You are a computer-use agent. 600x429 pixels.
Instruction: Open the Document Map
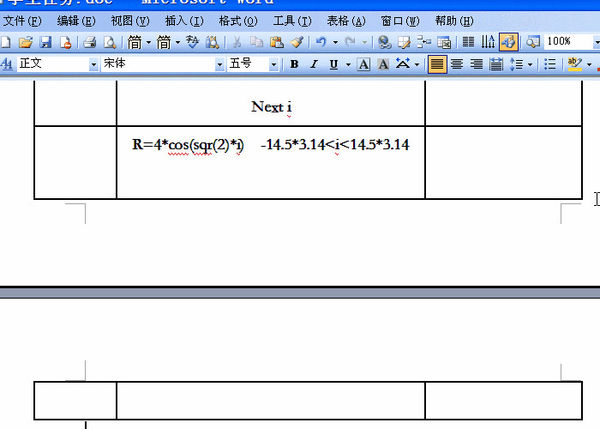(x=533, y=42)
